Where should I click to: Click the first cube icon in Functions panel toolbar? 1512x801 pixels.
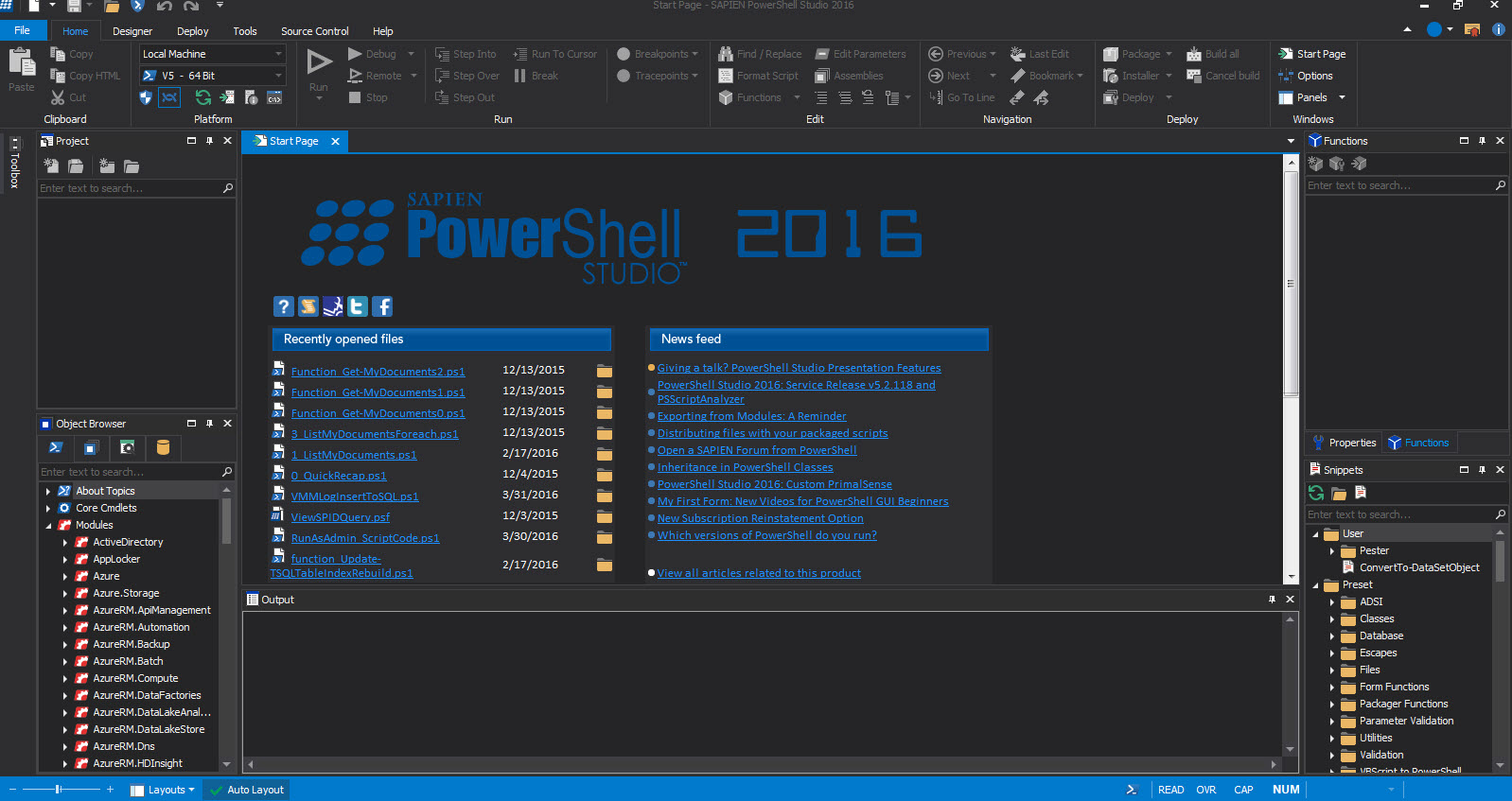(x=1315, y=164)
